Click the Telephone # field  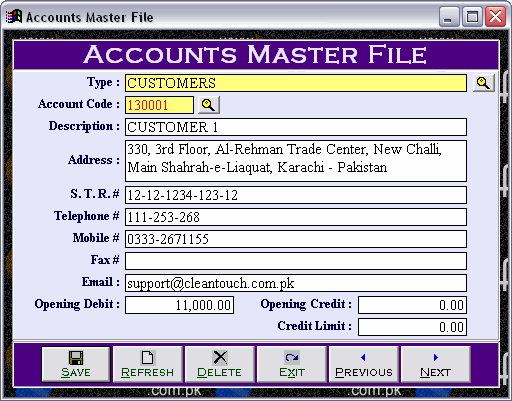click(296, 217)
